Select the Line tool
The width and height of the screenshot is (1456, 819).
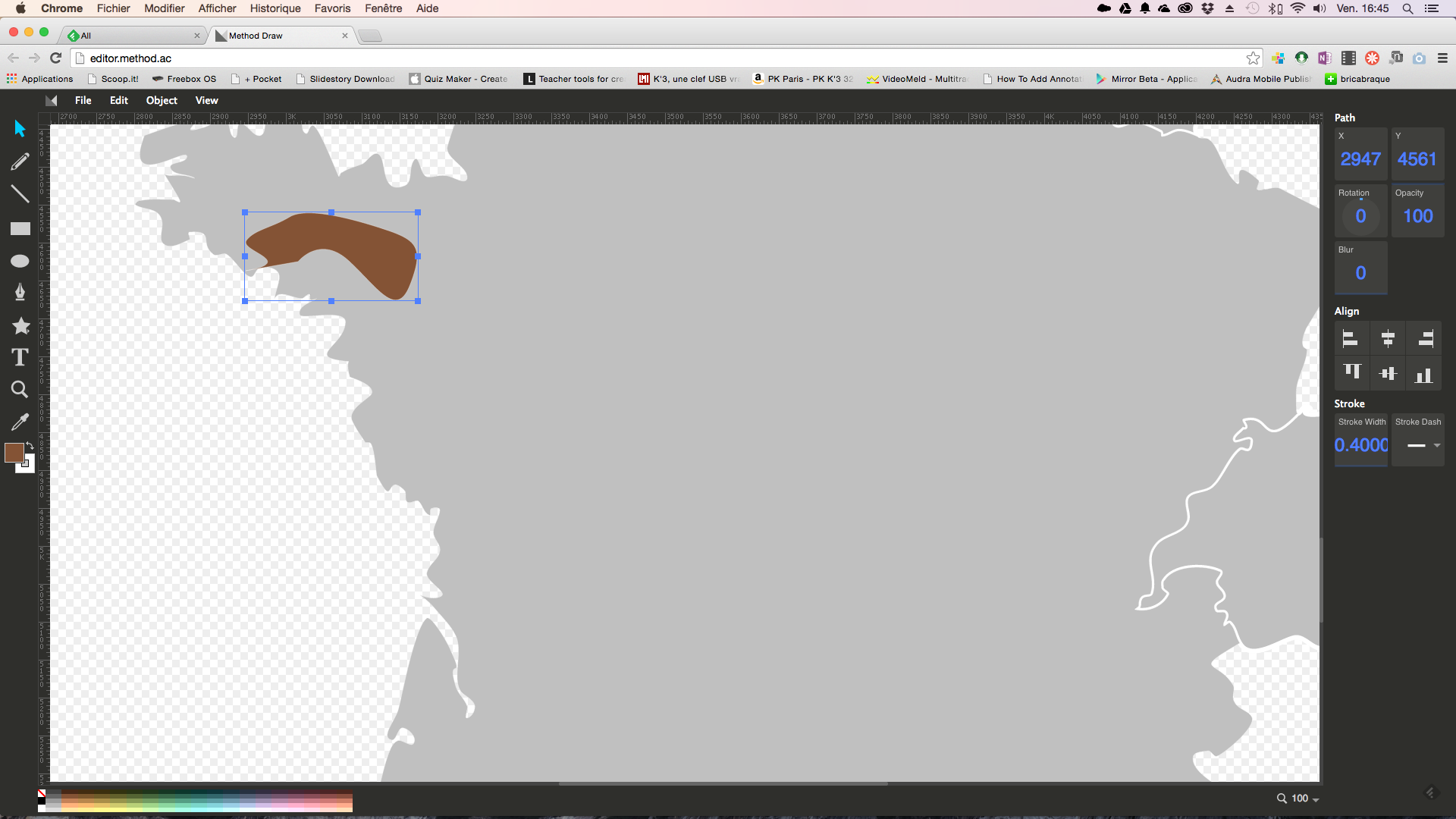click(x=20, y=194)
